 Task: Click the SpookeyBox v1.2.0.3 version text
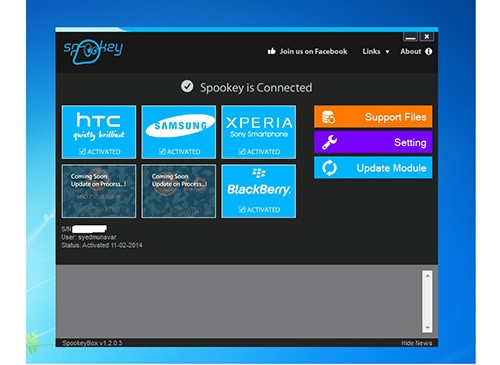coord(92,343)
